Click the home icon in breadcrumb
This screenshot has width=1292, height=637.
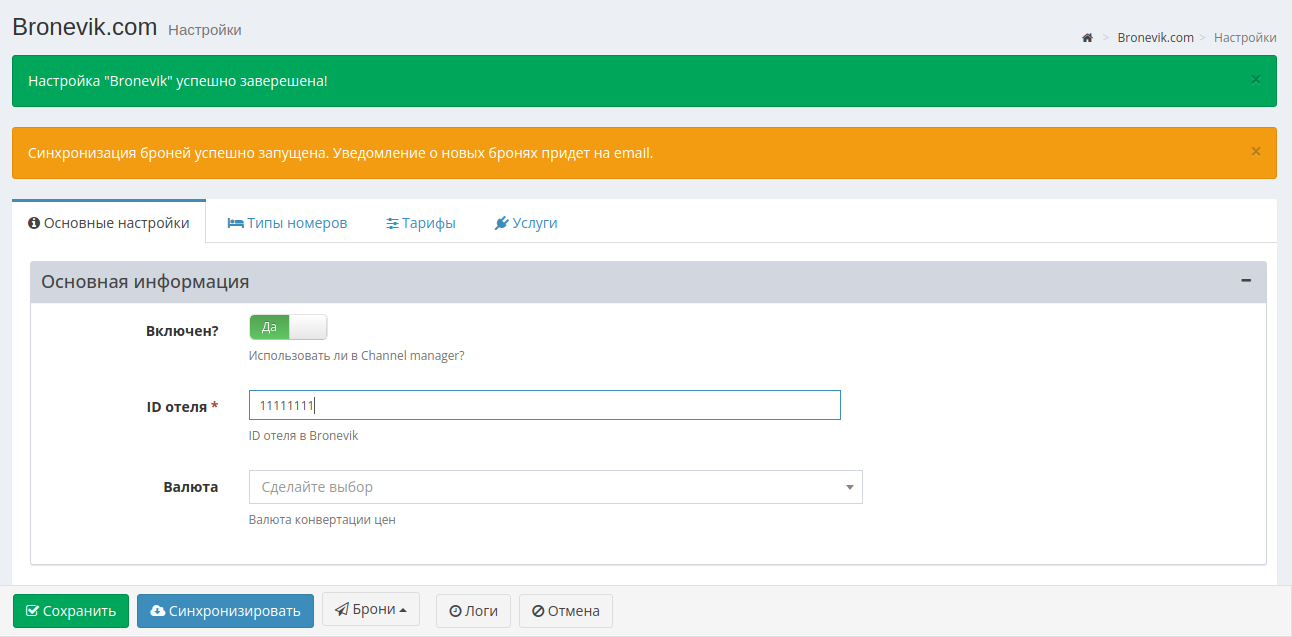coord(1087,38)
